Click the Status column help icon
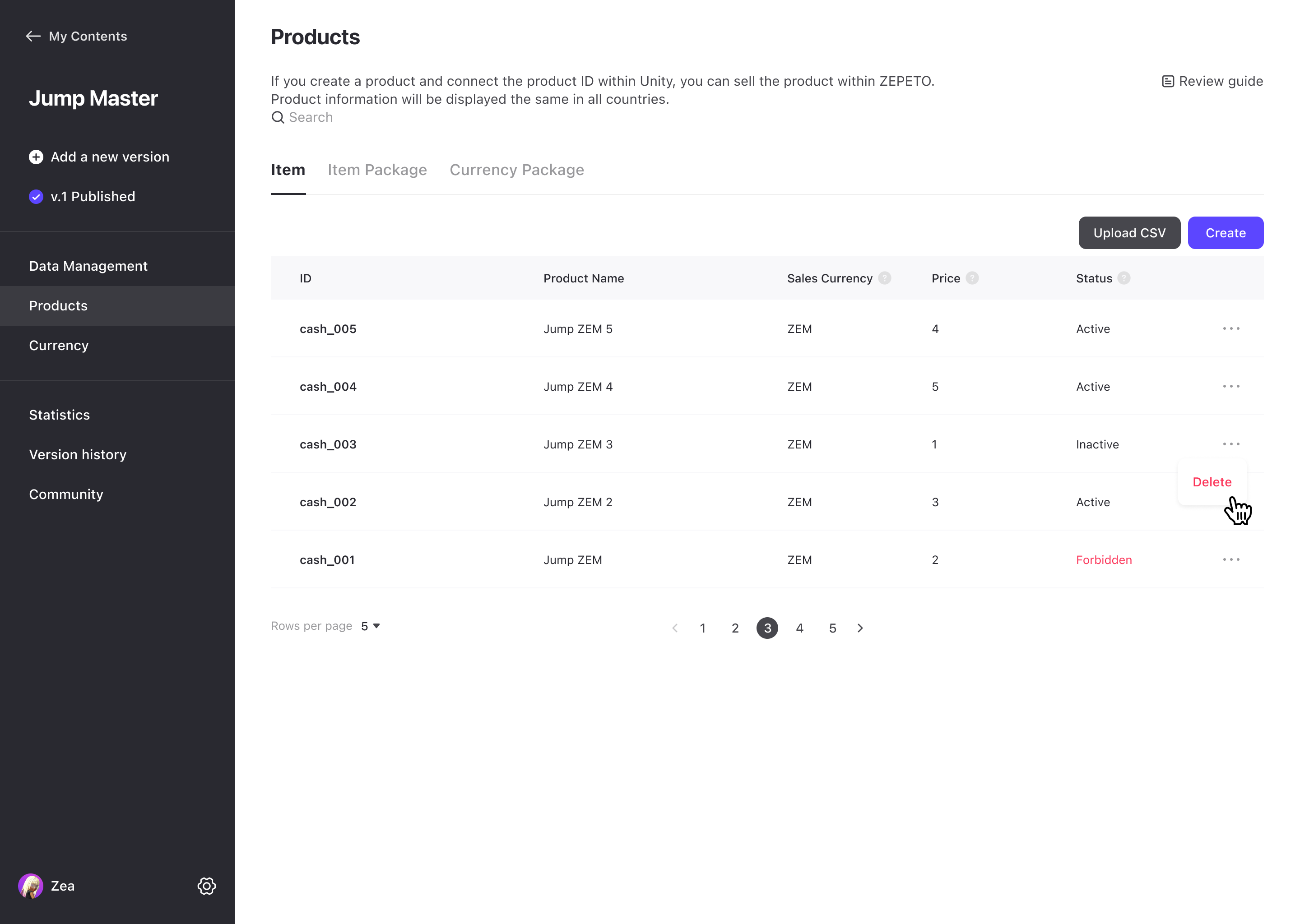 pos(1124,278)
